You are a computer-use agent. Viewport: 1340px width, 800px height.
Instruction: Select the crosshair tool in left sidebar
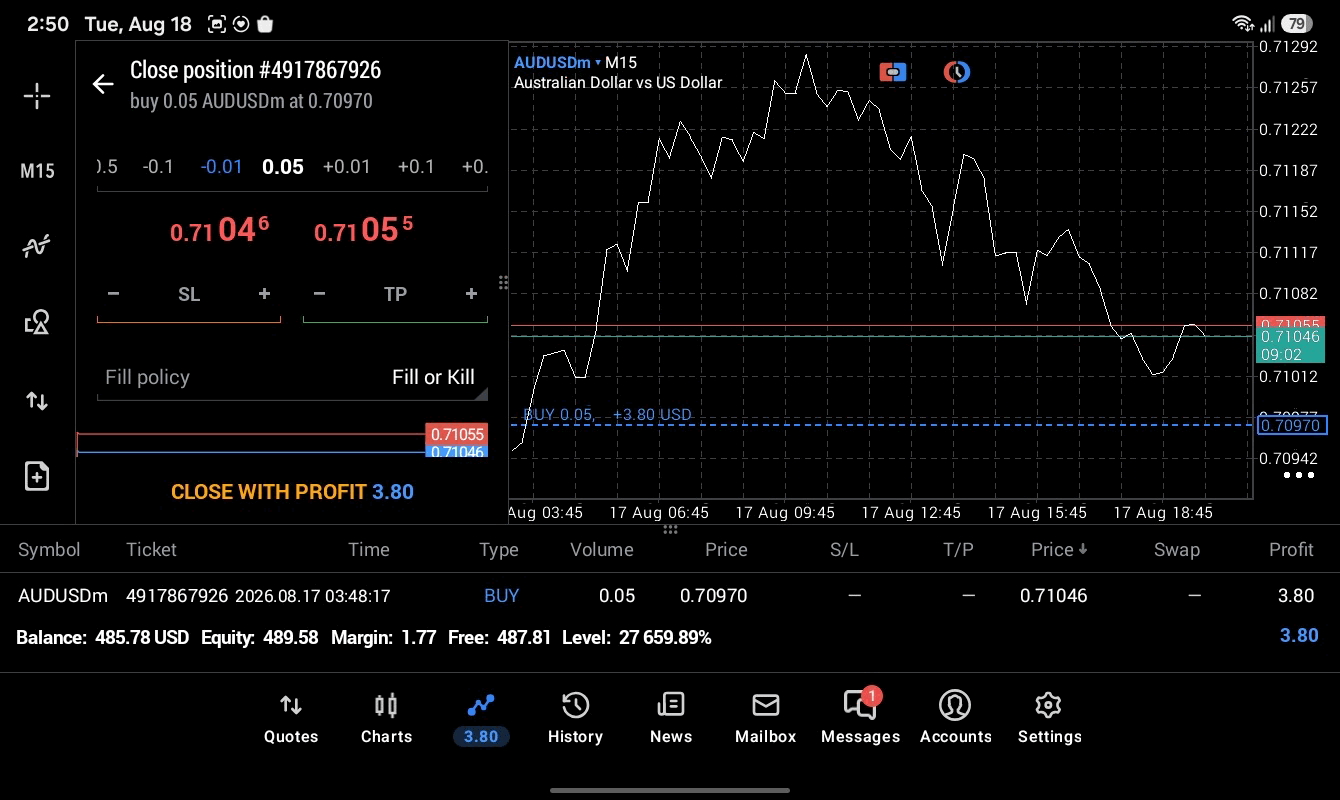point(37,96)
